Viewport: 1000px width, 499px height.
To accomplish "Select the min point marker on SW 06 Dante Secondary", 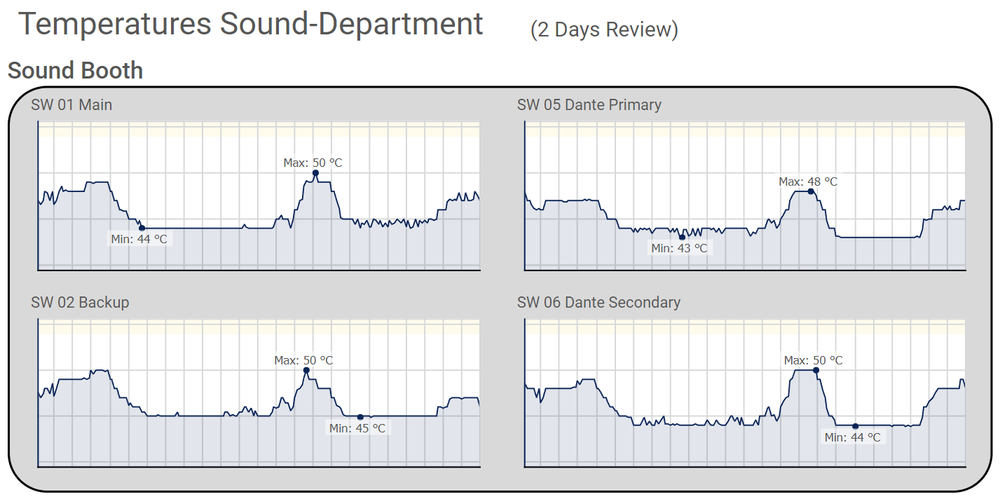I will coord(855,426).
